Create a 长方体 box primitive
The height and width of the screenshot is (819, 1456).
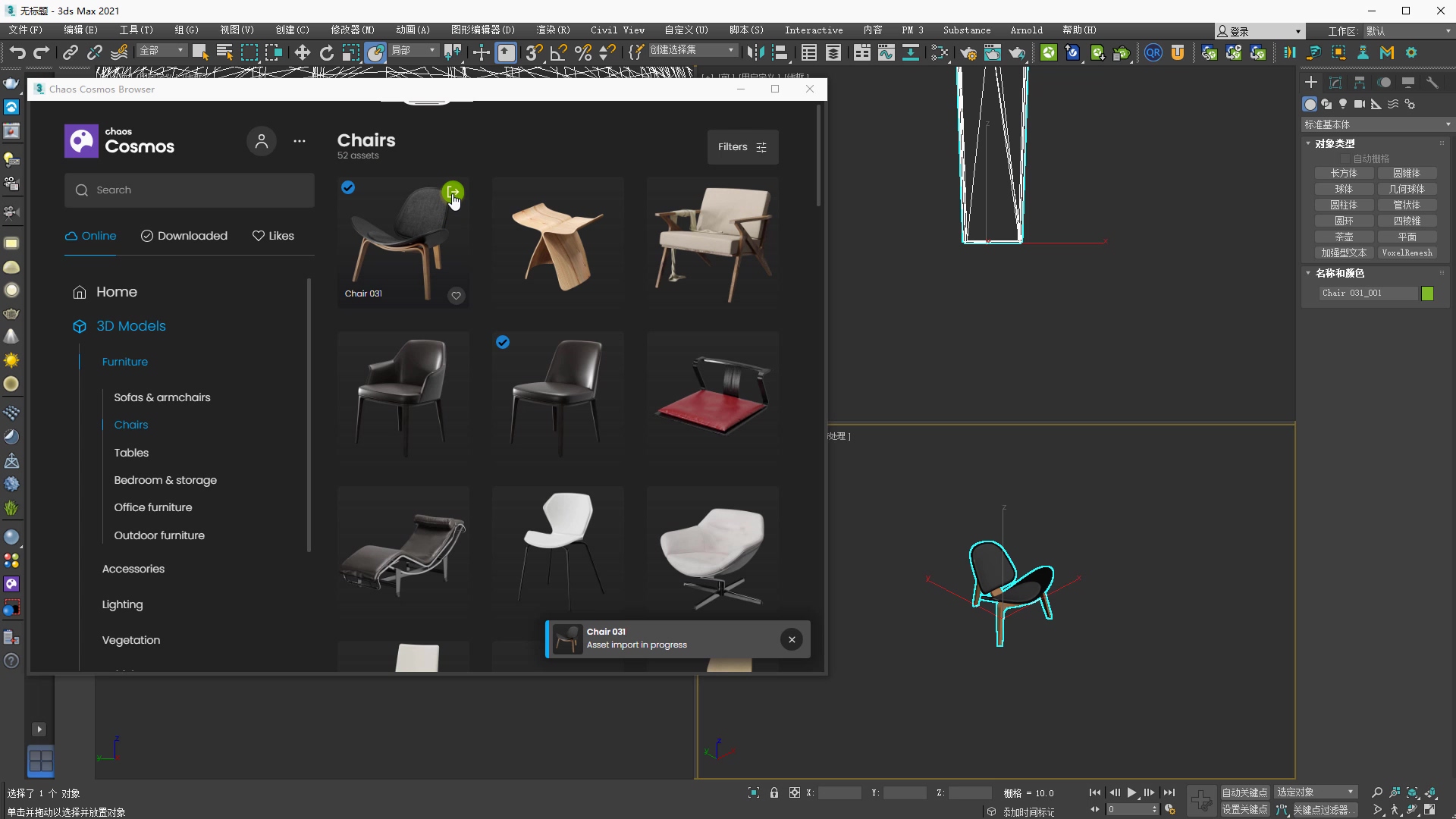coord(1344,174)
